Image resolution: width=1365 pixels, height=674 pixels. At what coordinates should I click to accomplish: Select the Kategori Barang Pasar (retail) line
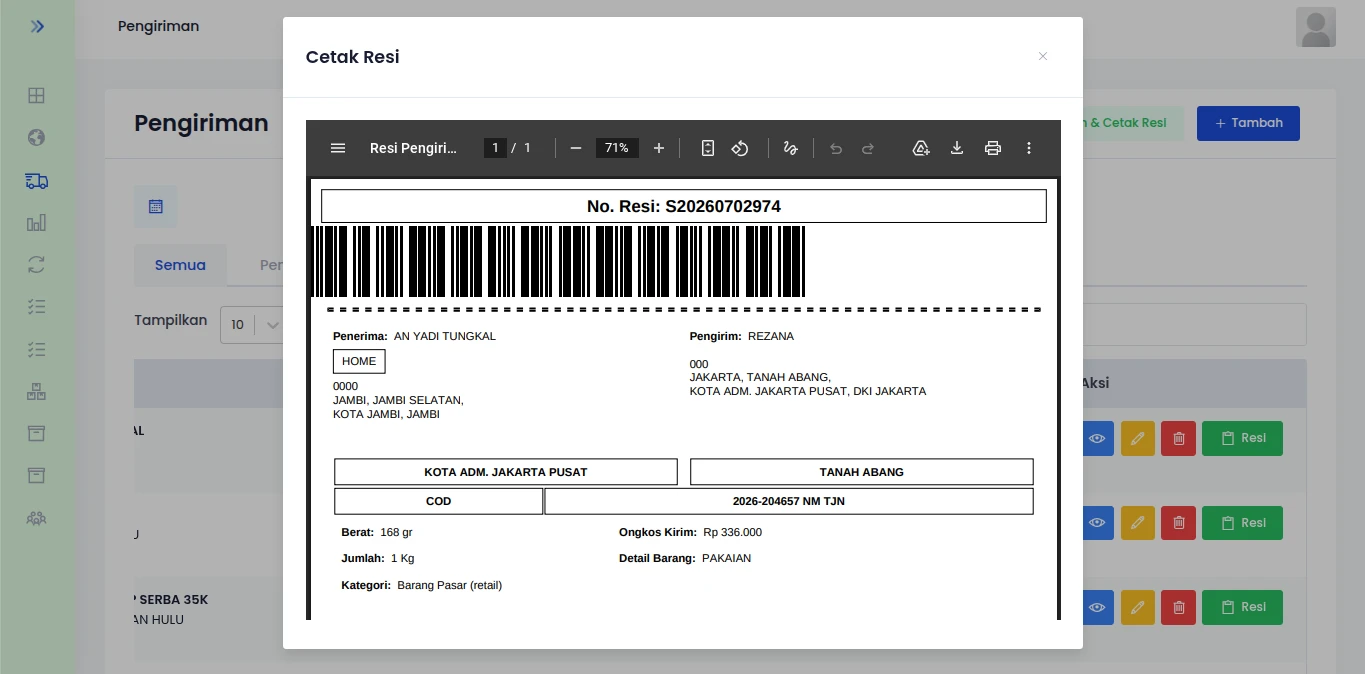point(421,585)
